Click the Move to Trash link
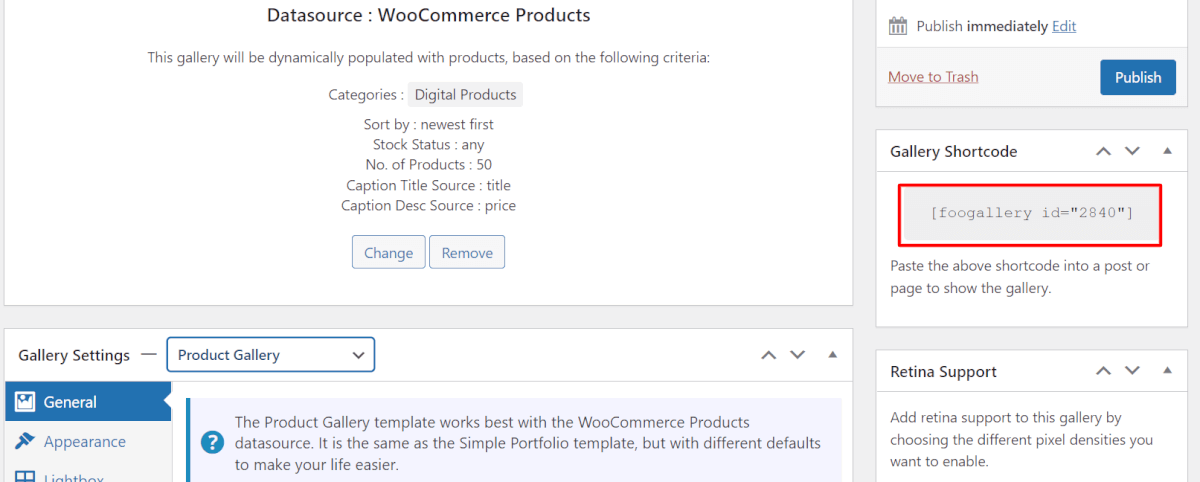The width and height of the screenshot is (1200, 482). click(x=933, y=77)
